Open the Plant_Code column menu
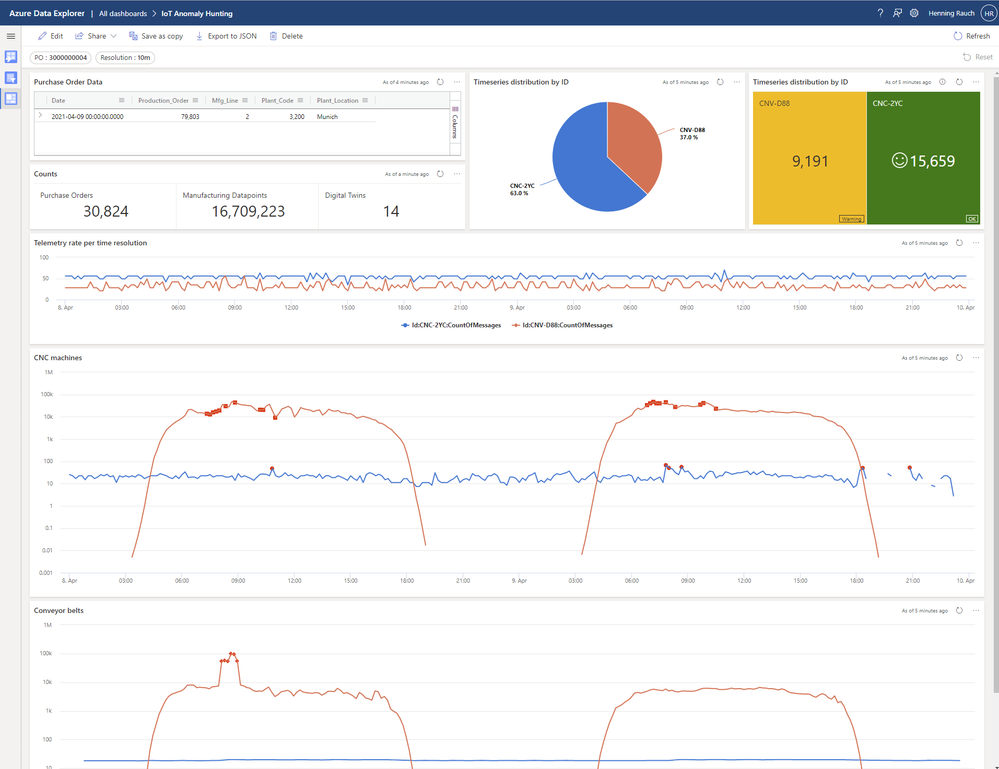999x769 pixels. pyautogui.click(x=300, y=101)
